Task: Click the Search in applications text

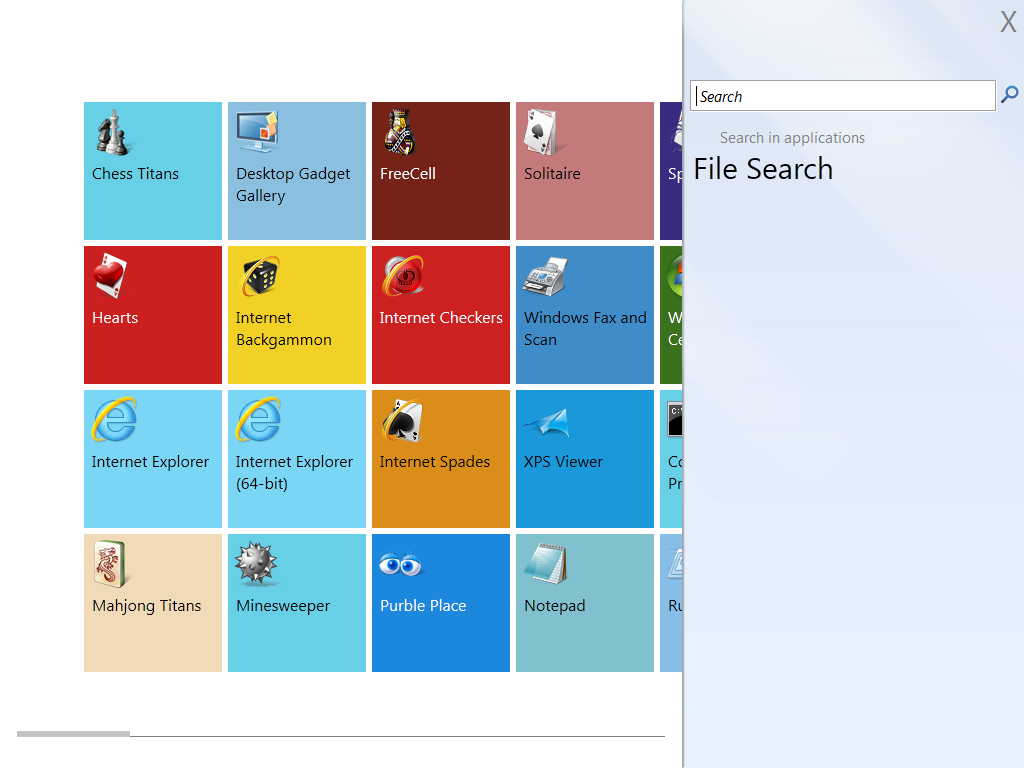Action: (x=792, y=138)
